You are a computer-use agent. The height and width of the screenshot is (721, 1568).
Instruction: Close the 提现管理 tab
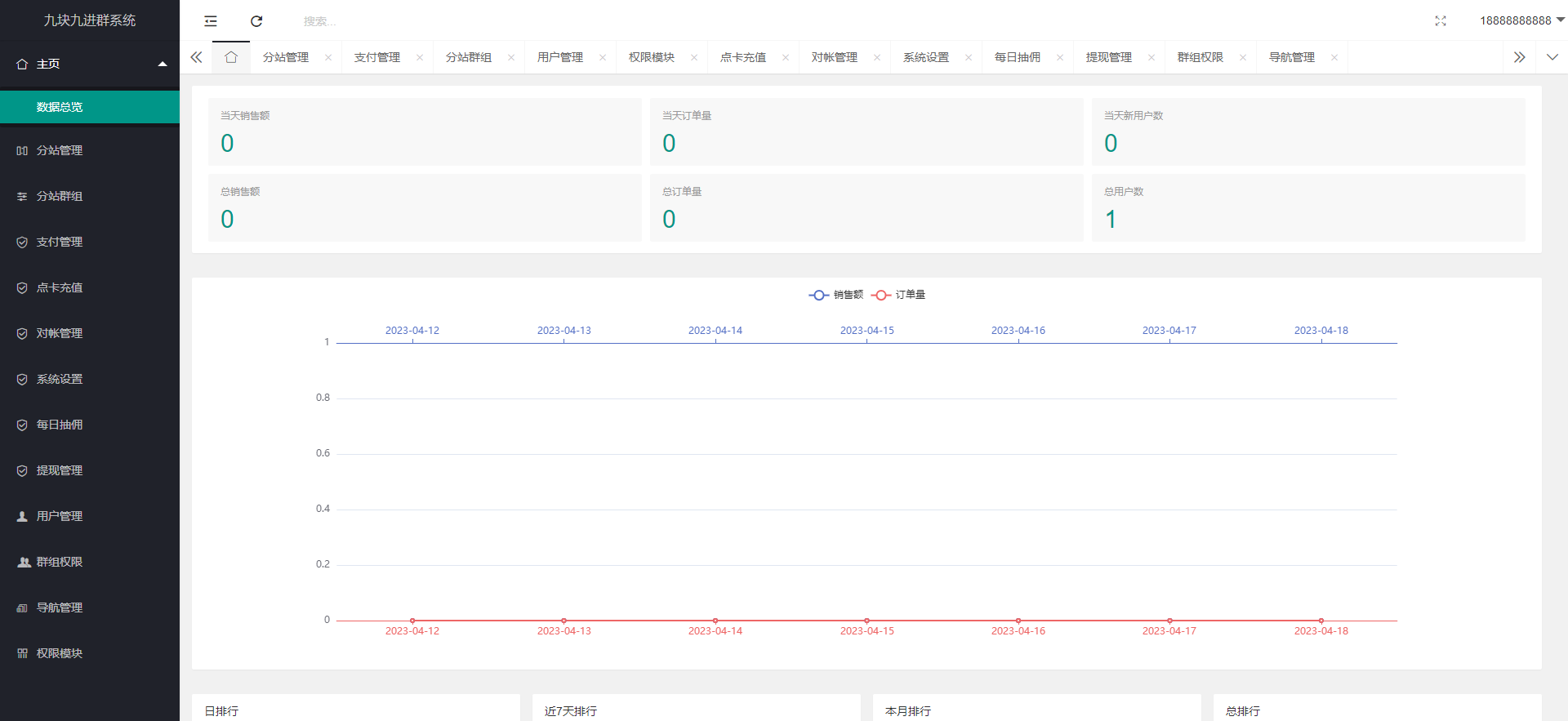point(1151,57)
